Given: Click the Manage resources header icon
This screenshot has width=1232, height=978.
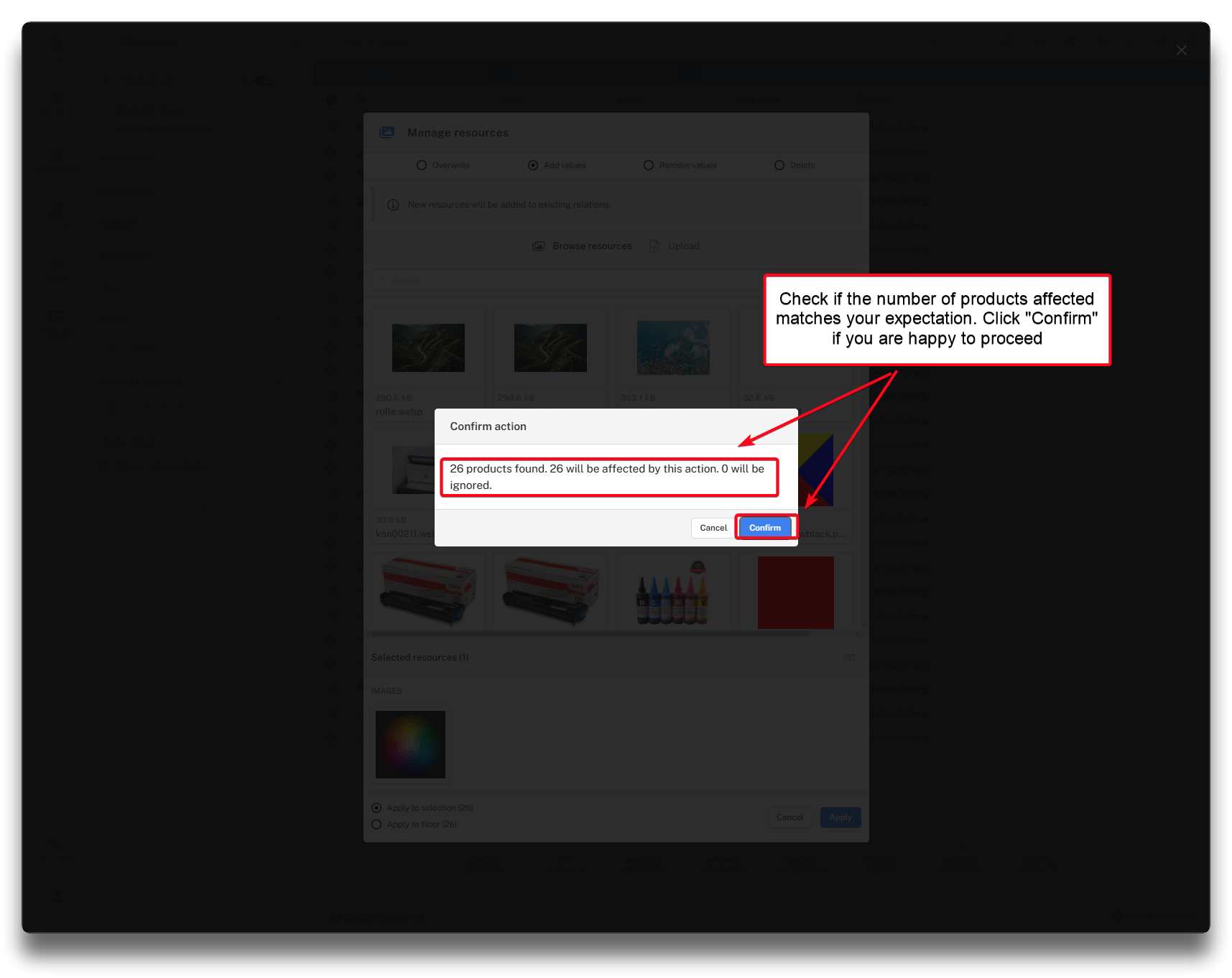Looking at the screenshot, I should [387, 133].
